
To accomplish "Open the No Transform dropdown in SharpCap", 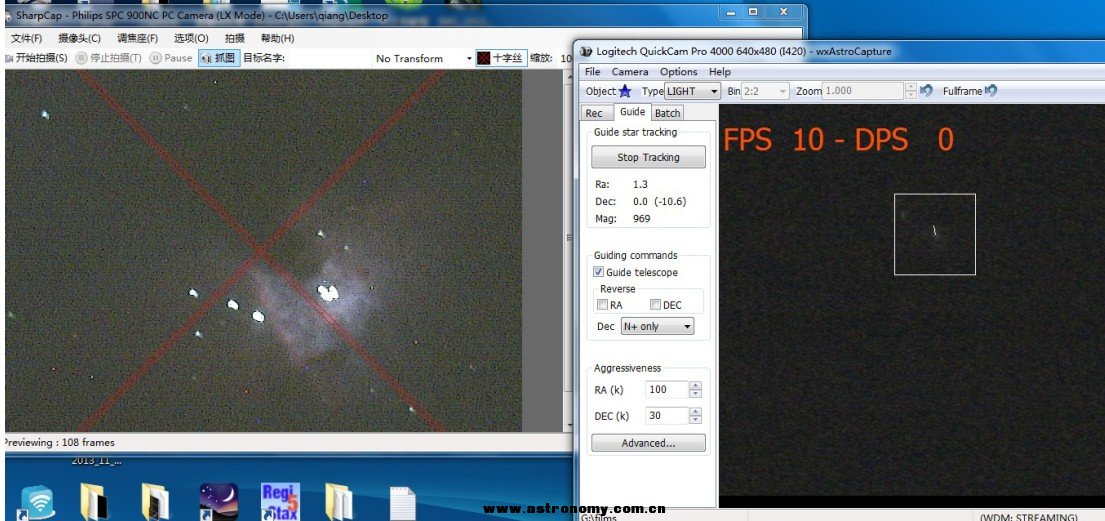I will 424,58.
